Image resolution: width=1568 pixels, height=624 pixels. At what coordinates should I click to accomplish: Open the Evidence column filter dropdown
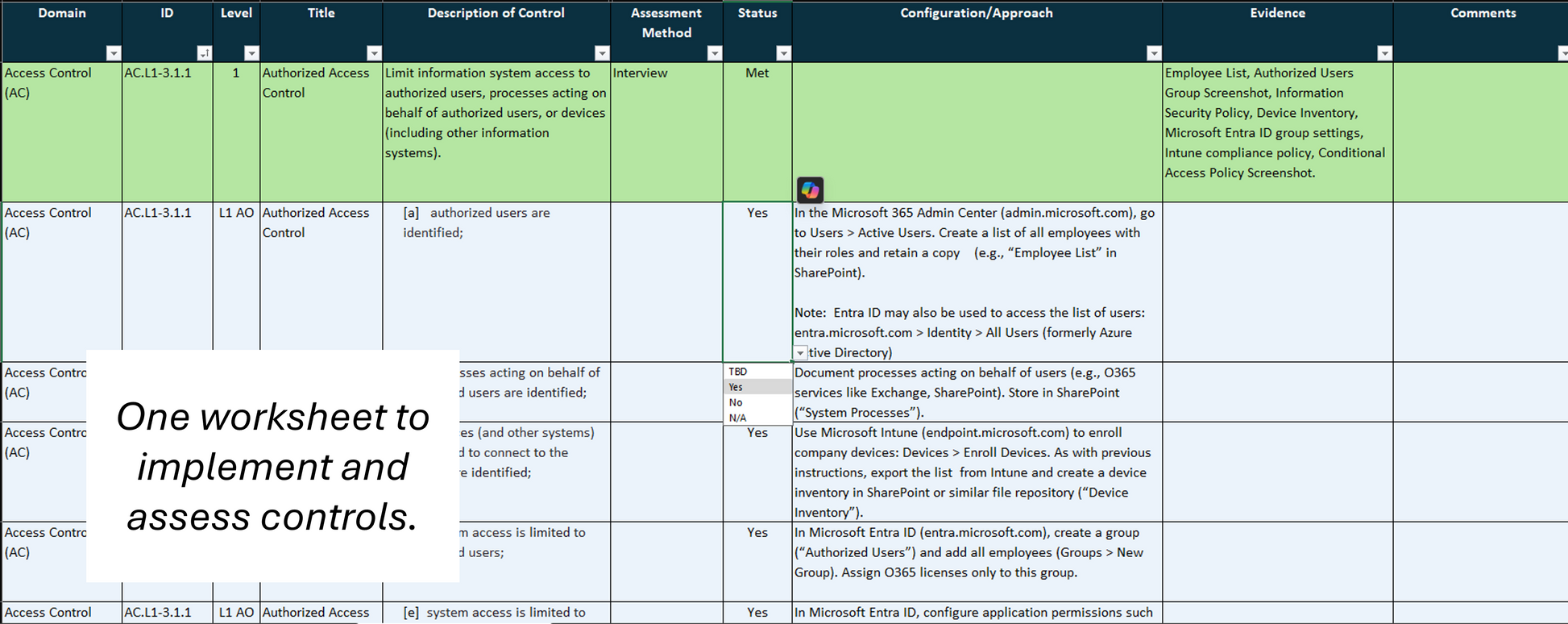click(1384, 53)
